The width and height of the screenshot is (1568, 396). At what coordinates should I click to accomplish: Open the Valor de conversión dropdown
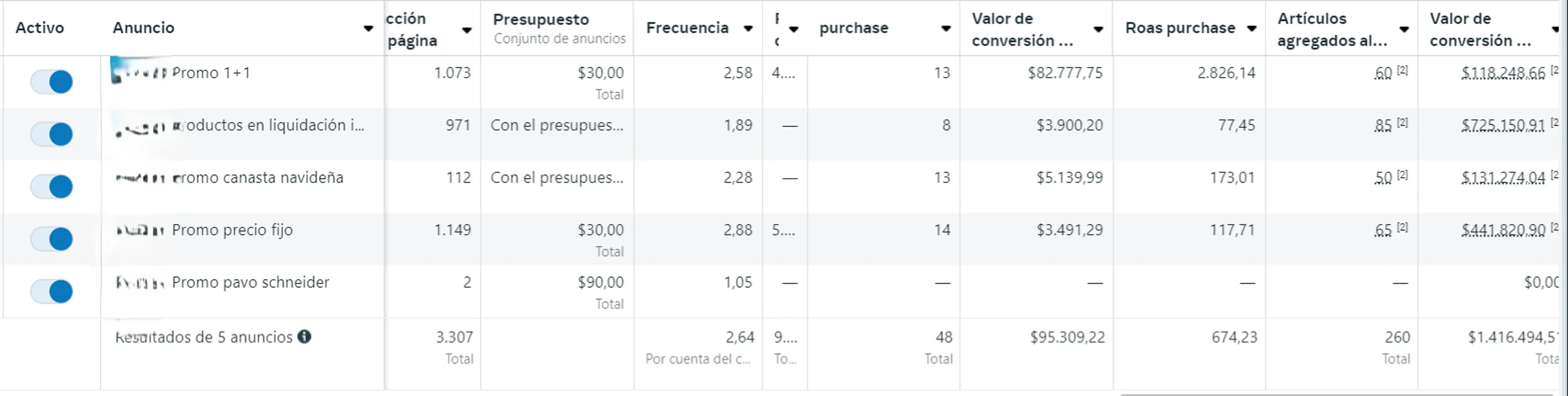pos(1100,29)
